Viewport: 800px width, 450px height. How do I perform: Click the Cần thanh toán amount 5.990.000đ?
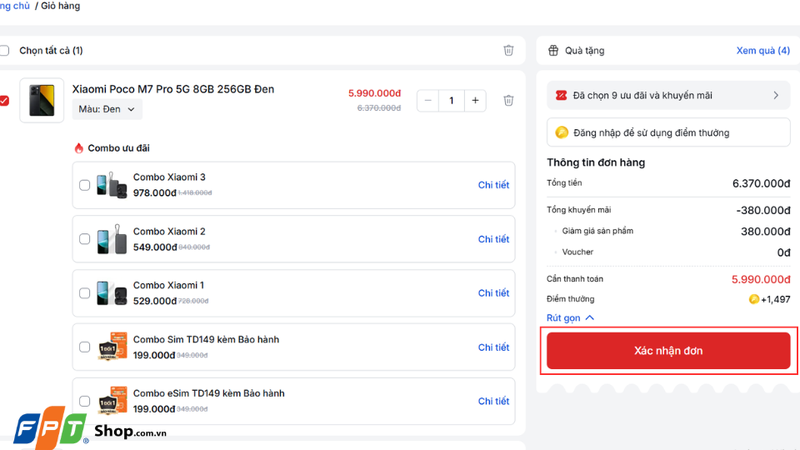[x=761, y=280]
